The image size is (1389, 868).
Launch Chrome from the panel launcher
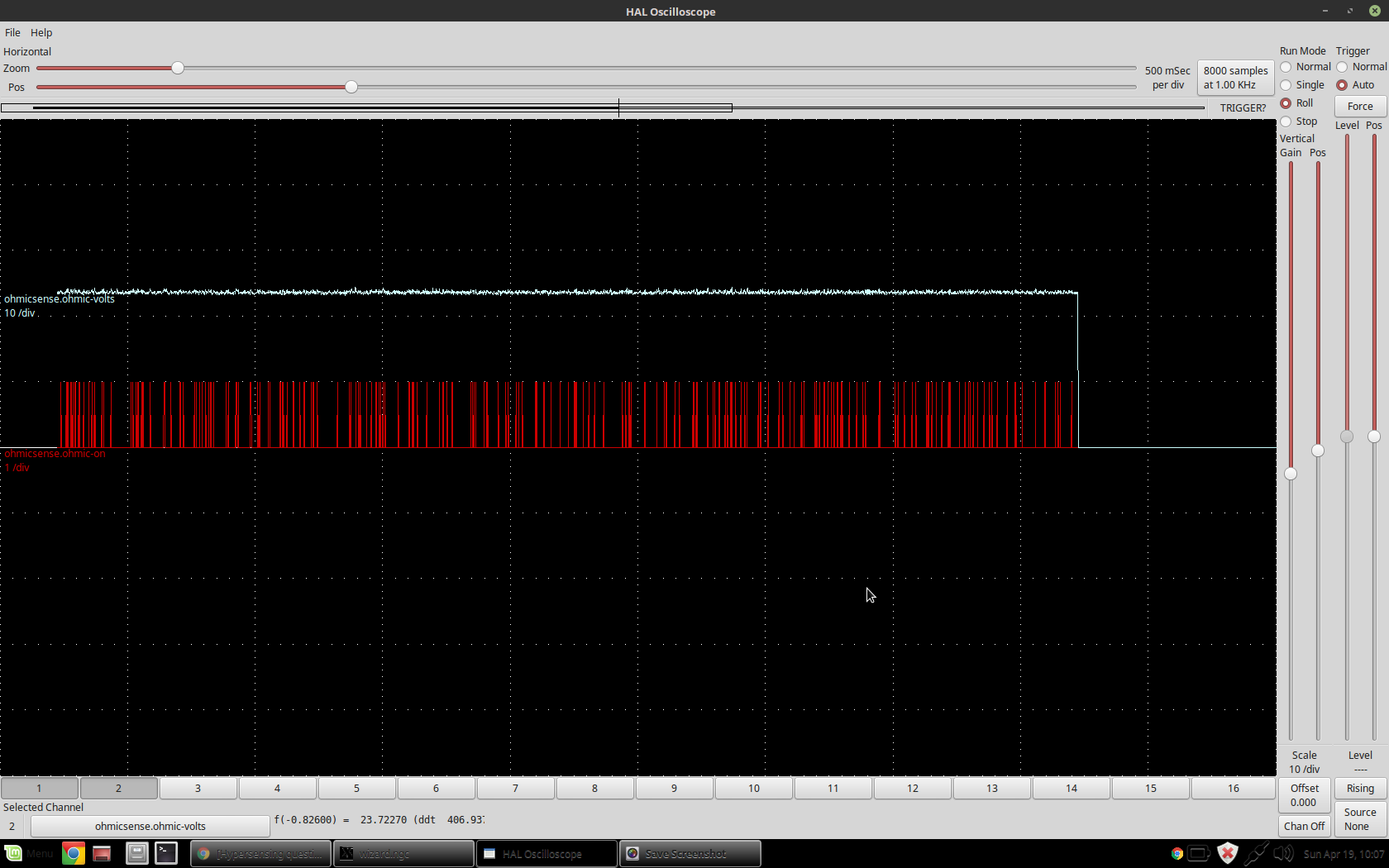(73, 853)
